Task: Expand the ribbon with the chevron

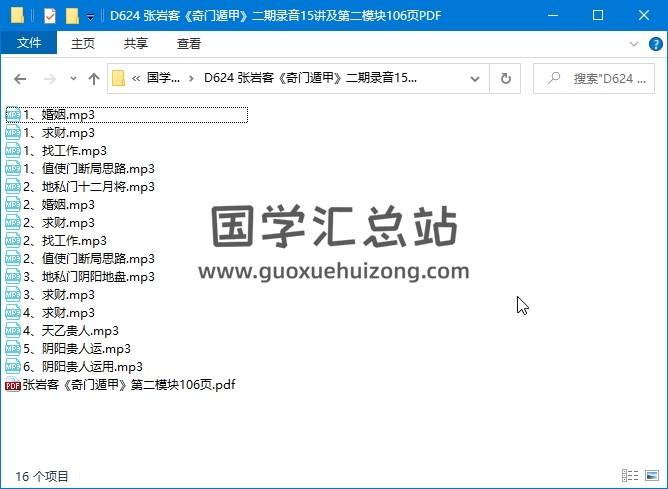Action: tap(633, 44)
